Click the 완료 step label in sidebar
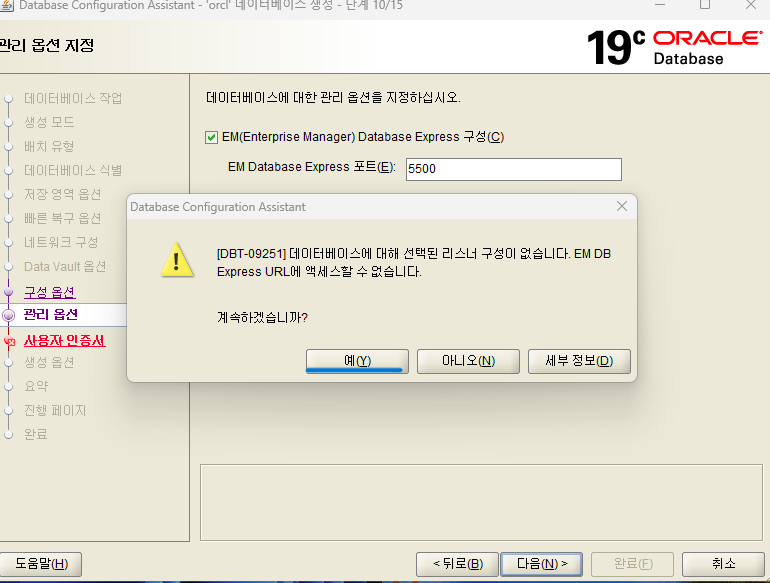Viewport: 770px width, 583px height. tap(36, 434)
